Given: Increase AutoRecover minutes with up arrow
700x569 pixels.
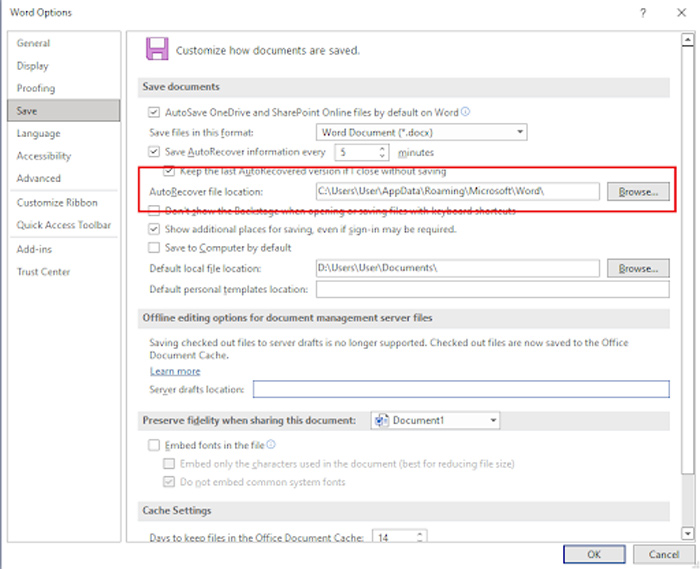Looking at the screenshot, I should click(x=382, y=148).
